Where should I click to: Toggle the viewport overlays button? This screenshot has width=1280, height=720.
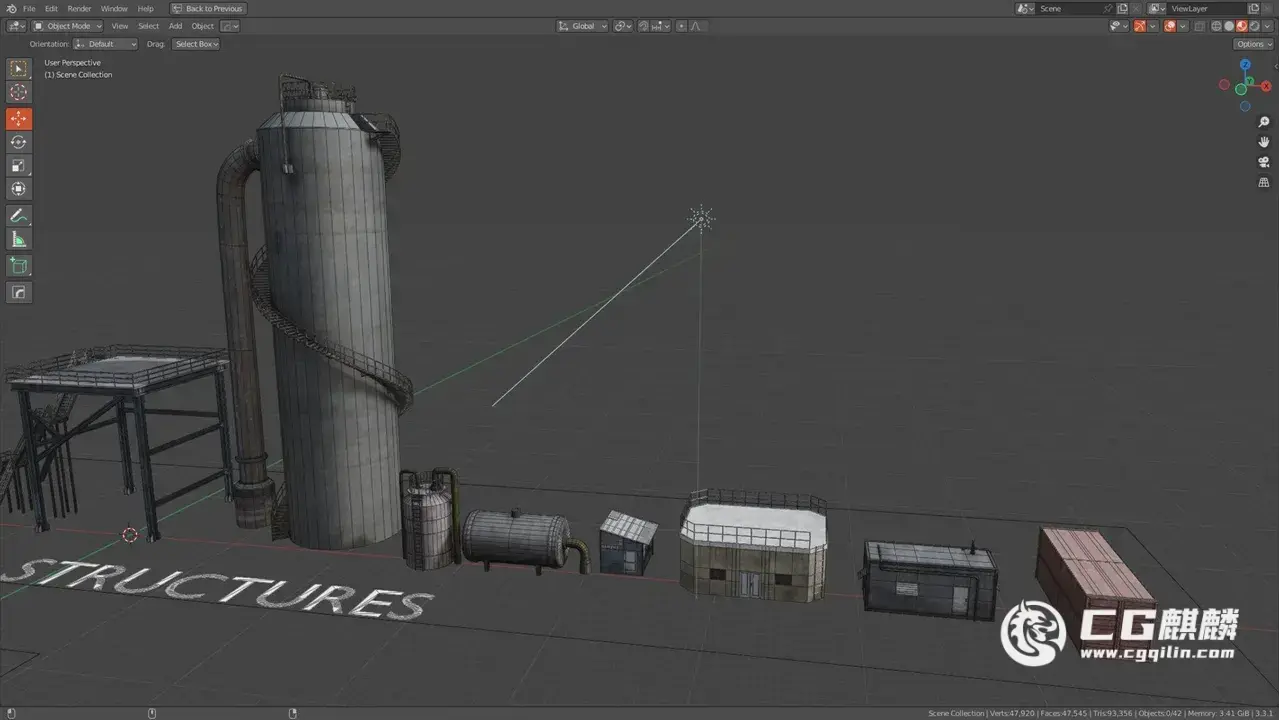(x=1170, y=26)
